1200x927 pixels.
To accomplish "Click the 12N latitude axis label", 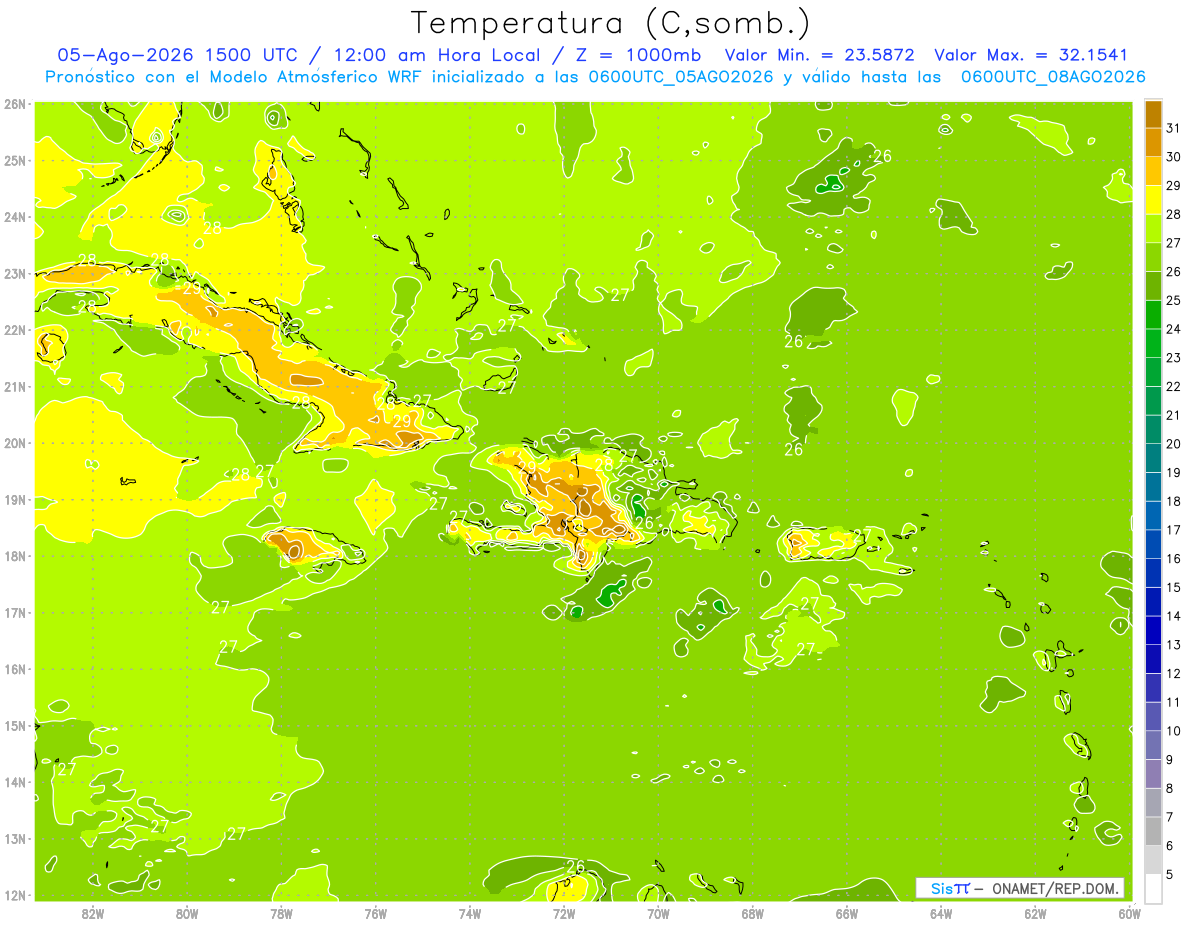I will tap(15, 895).
